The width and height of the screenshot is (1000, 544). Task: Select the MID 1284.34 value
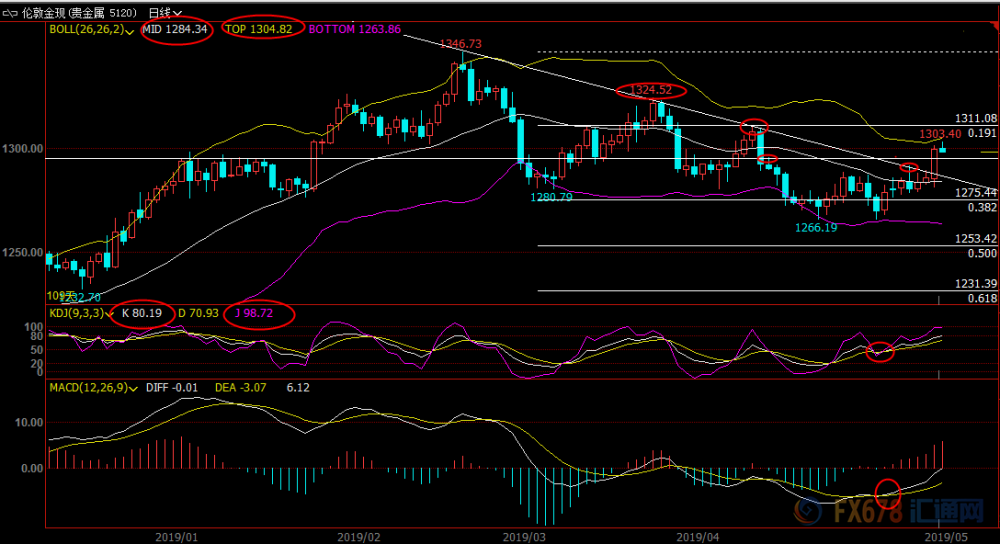(x=175, y=29)
